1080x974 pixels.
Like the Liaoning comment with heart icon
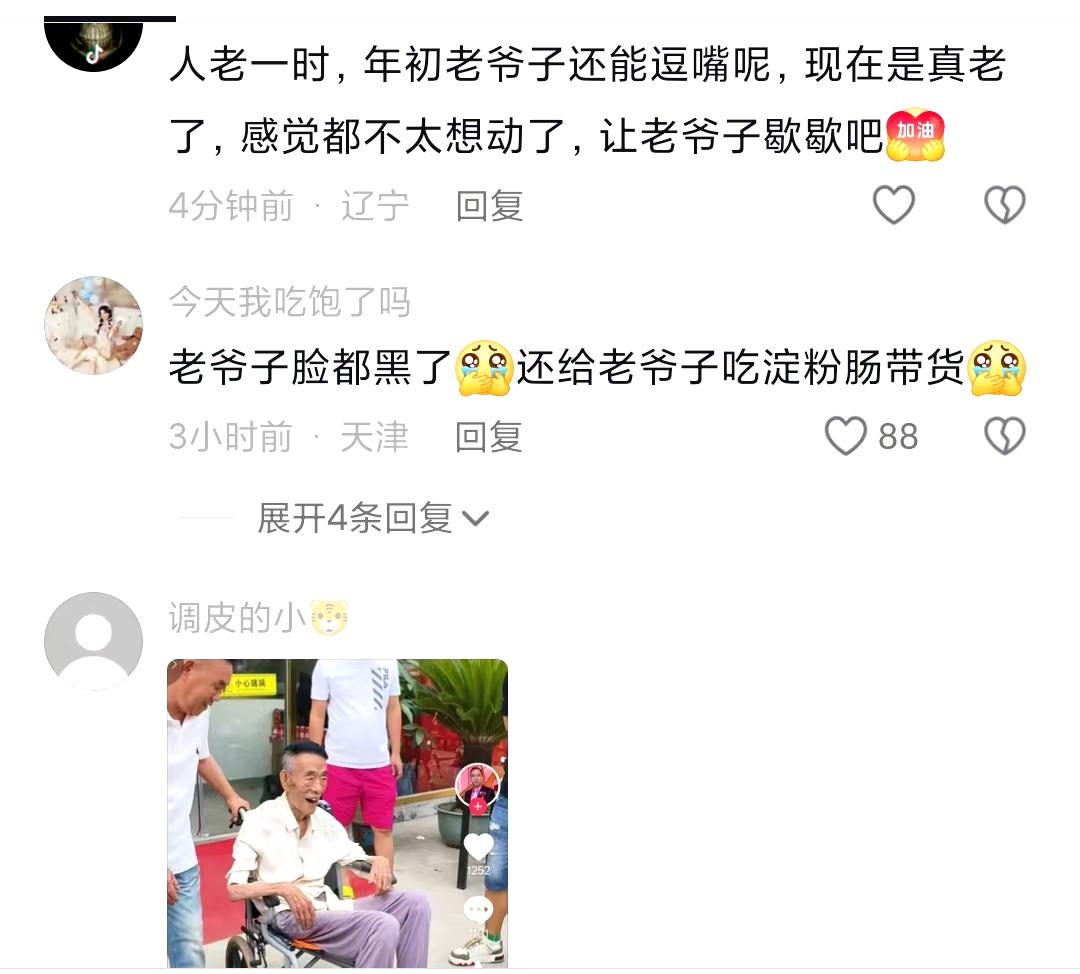(x=893, y=205)
